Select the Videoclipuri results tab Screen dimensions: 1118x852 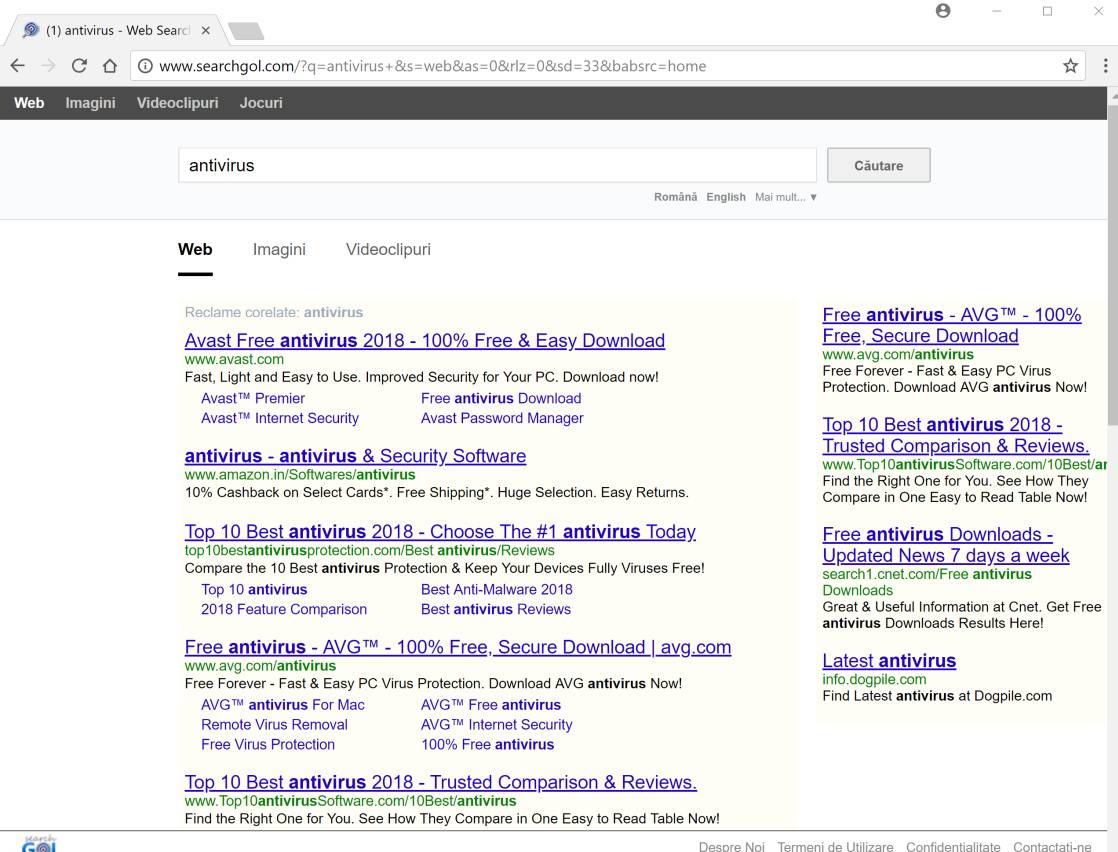388,250
